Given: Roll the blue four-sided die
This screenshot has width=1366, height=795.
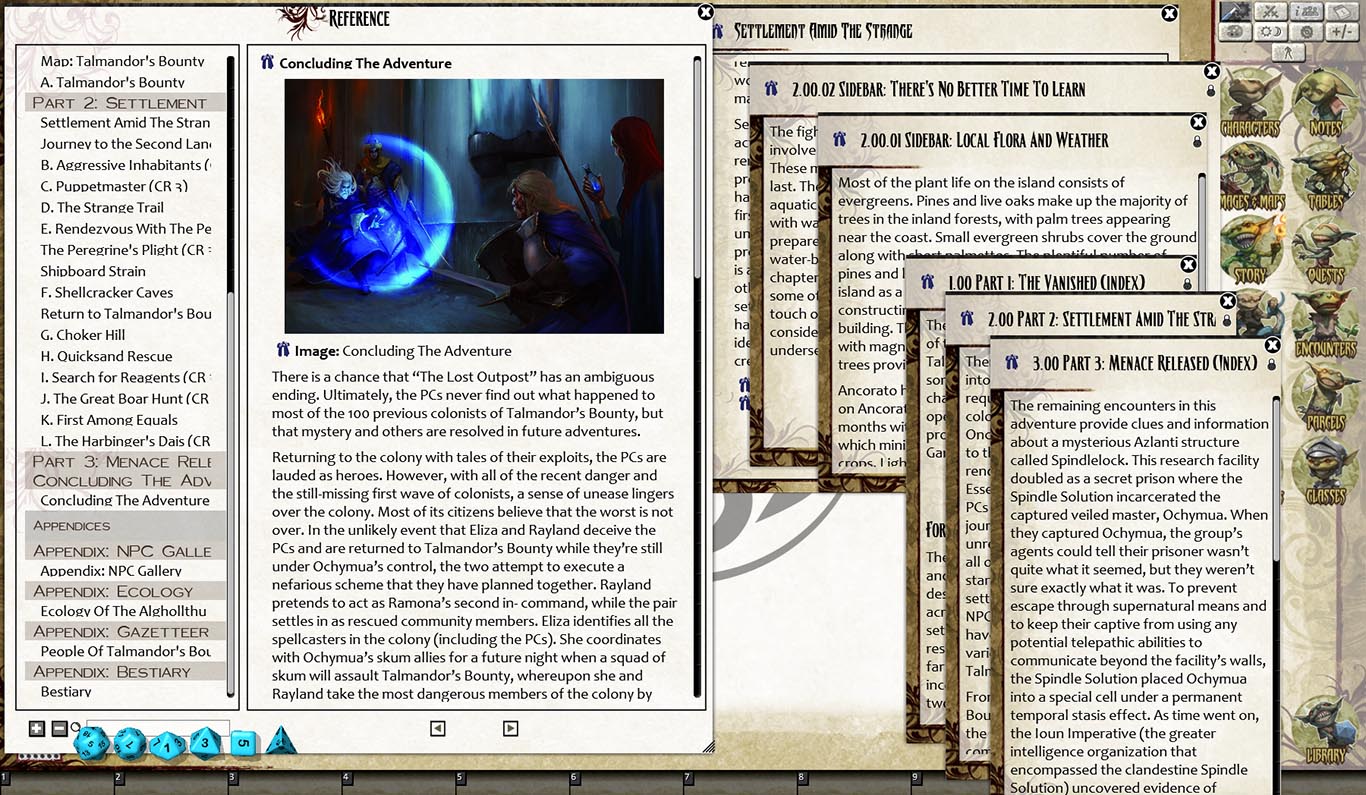Looking at the screenshot, I should (280, 743).
